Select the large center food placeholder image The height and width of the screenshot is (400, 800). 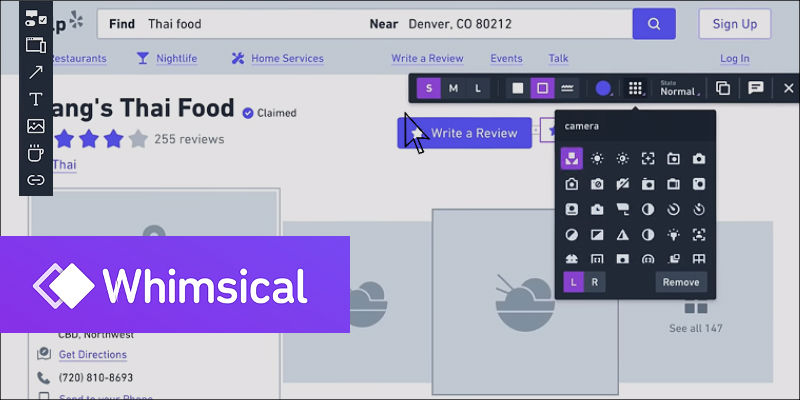525,302
